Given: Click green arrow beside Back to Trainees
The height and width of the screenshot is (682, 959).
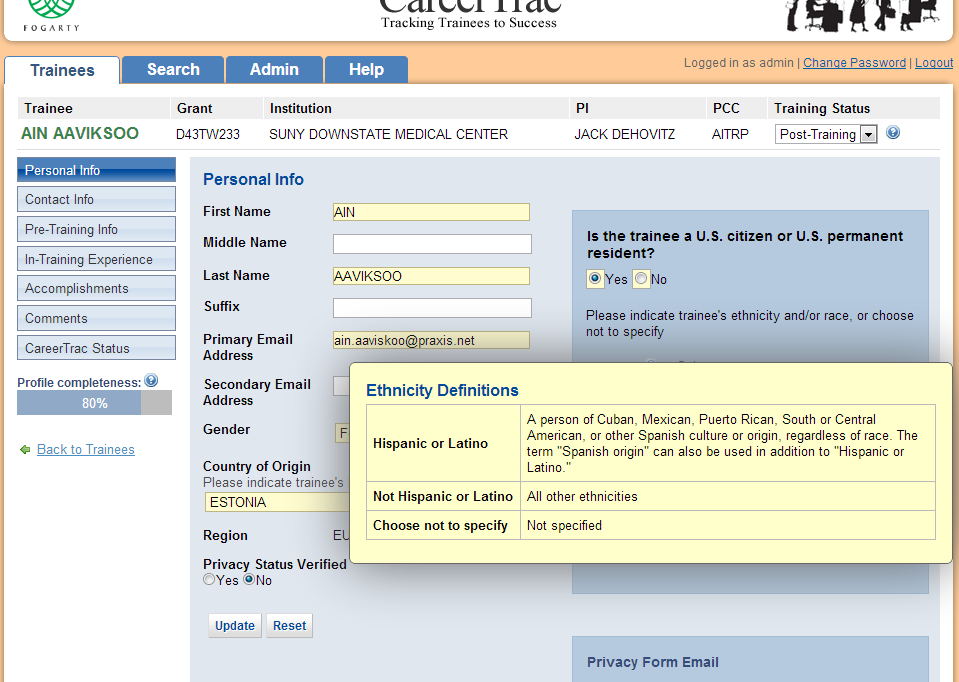Looking at the screenshot, I should (x=25, y=450).
